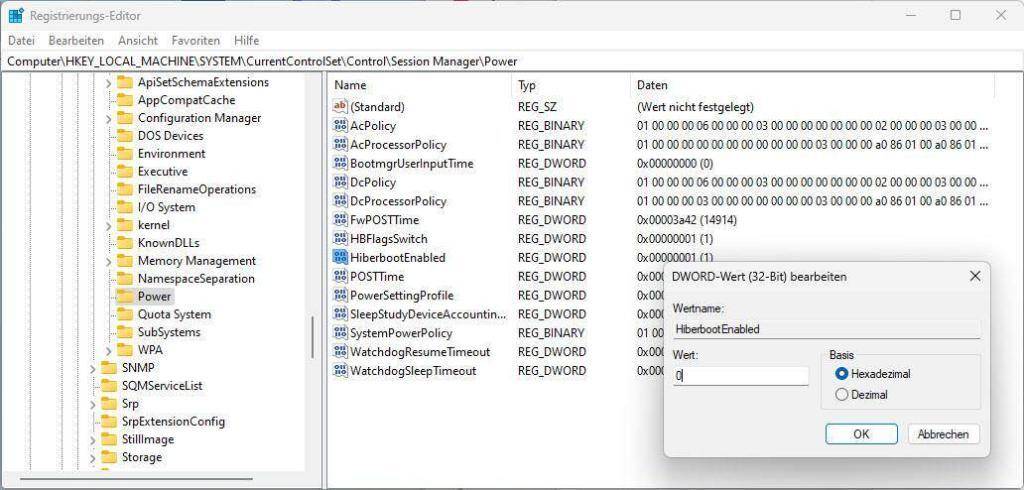Click the HBFlagsSwitch DWORD icon

[x=340, y=238]
